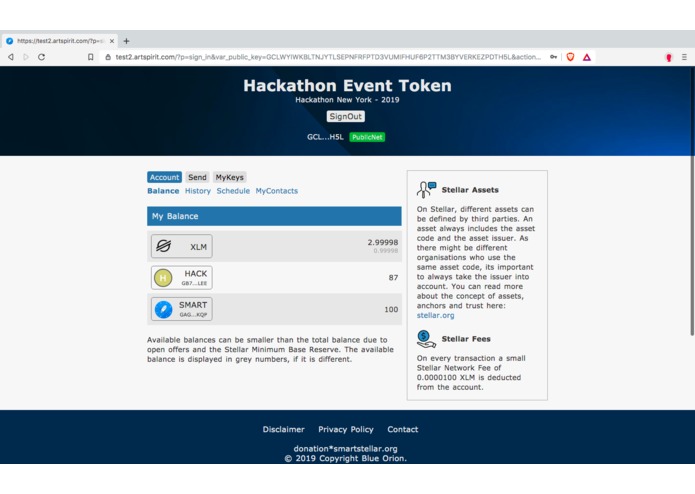Open the Privacy Policy footer link
This screenshot has width=695, height=494.
pyautogui.click(x=346, y=429)
